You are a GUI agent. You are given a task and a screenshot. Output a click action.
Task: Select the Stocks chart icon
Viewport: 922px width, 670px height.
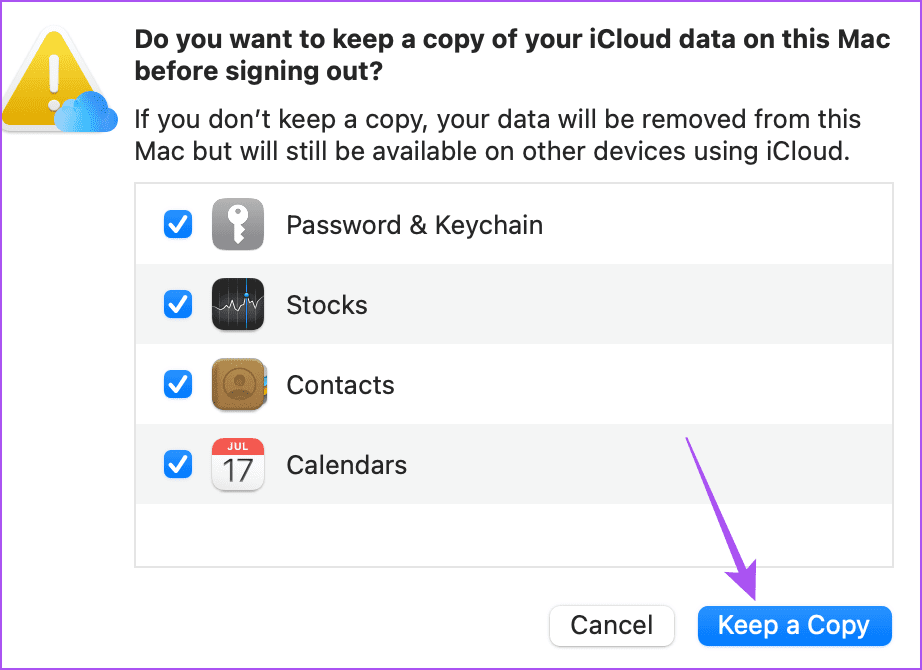coord(238,305)
